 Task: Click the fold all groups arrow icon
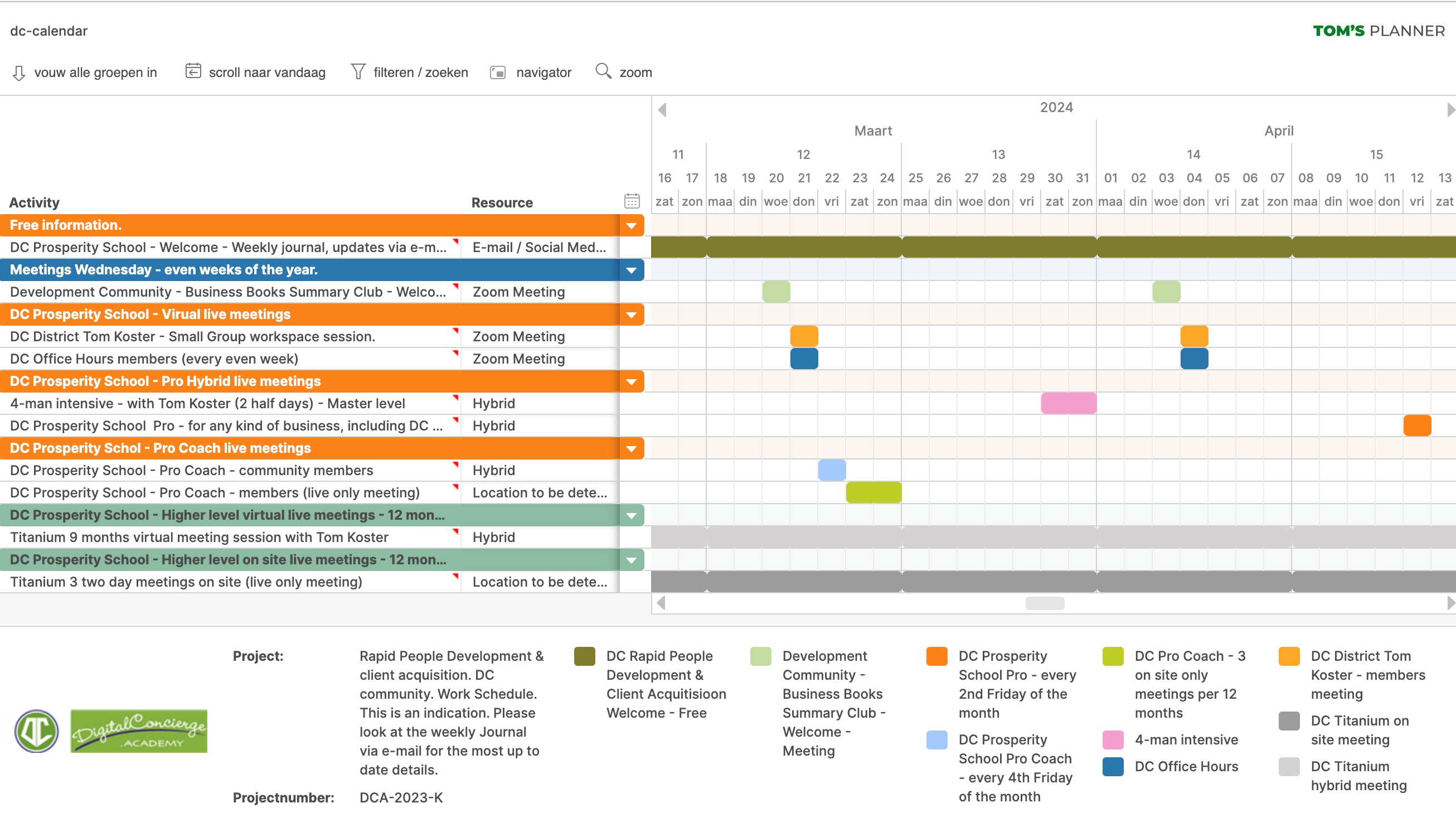[x=19, y=73]
